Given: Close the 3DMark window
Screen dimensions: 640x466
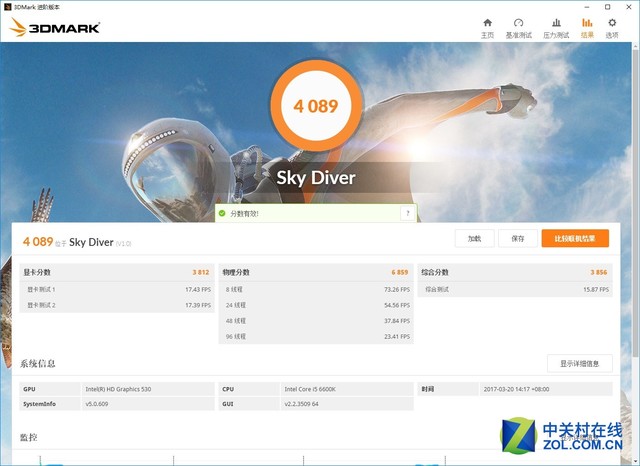Looking at the screenshot, I should [x=629, y=7].
